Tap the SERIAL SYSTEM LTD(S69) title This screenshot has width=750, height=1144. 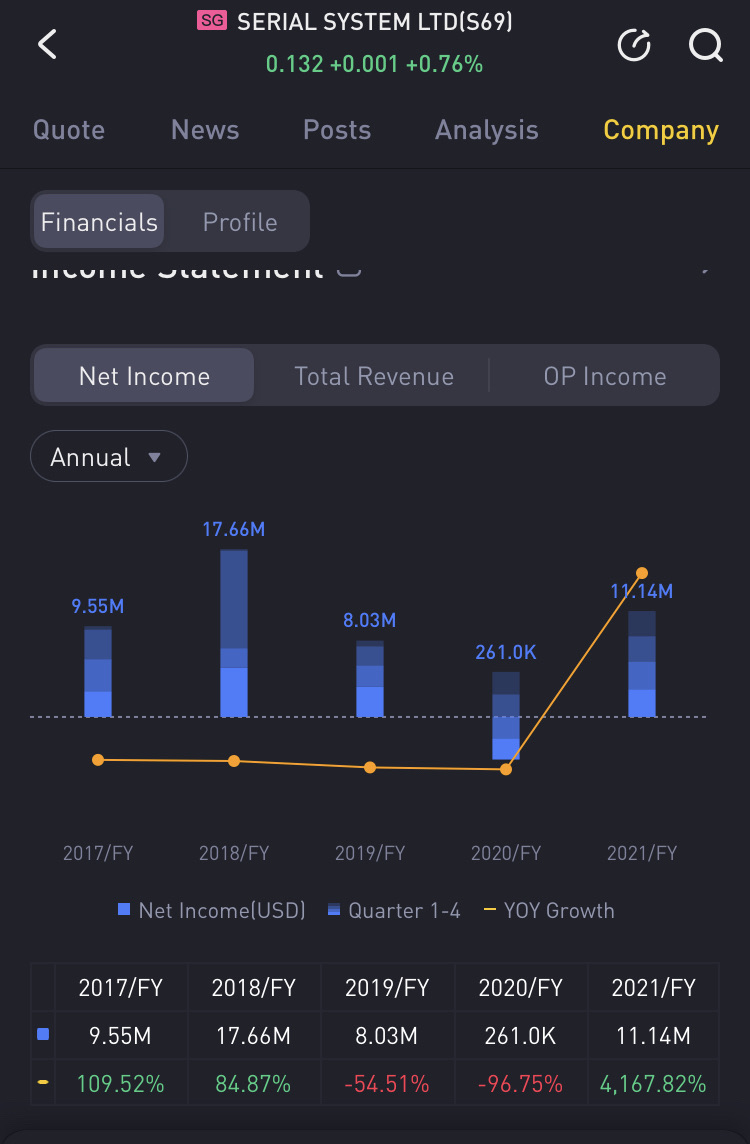coord(375,22)
